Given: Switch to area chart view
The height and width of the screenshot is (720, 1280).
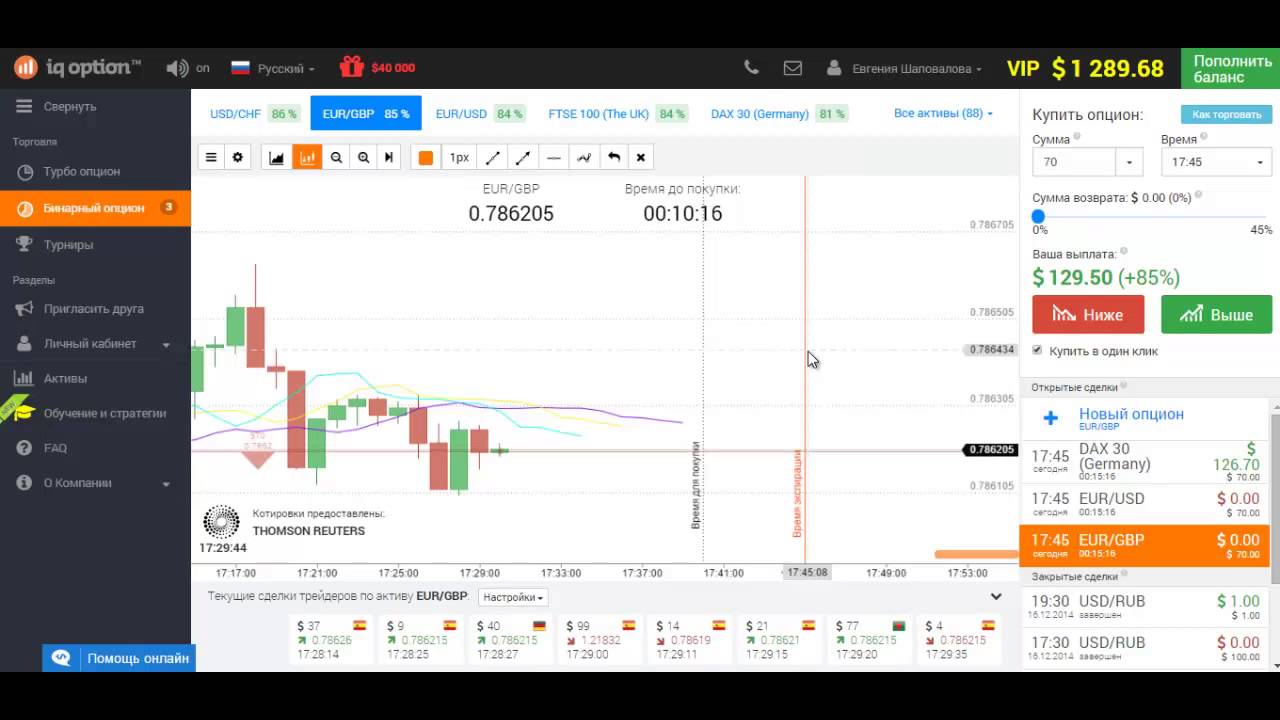Looking at the screenshot, I should coord(277,157).
